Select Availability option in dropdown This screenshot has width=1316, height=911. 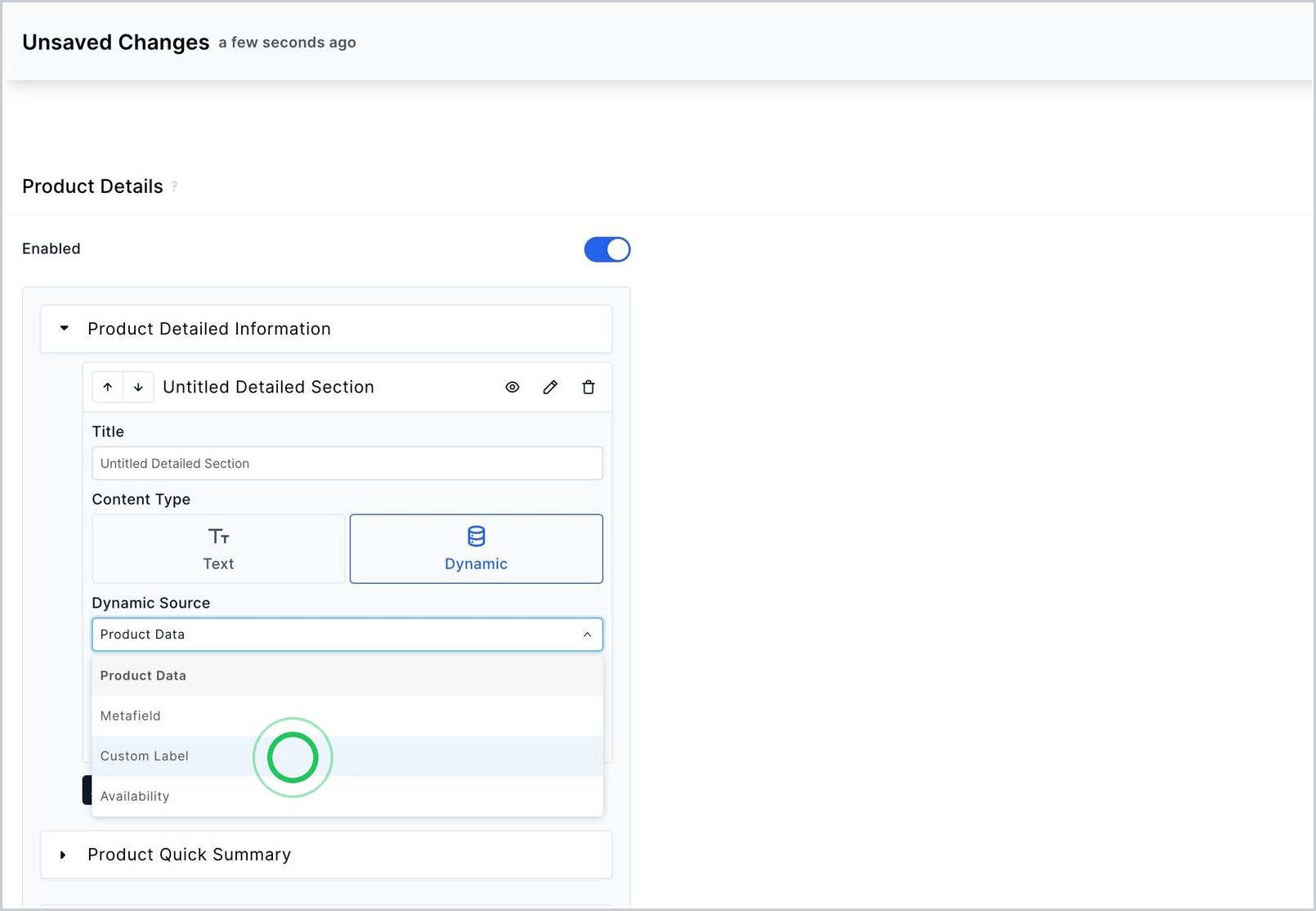click(x=347, y=796)
